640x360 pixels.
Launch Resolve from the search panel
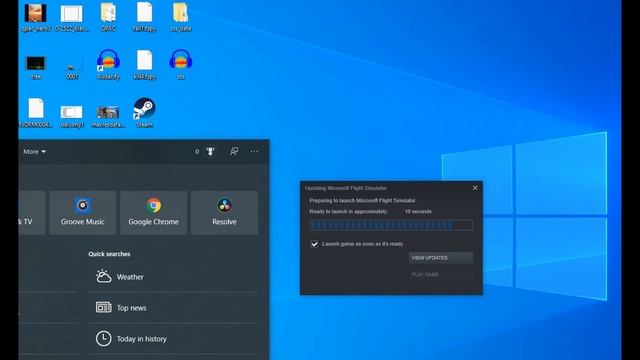pyautogui.click(x=224, y=212)
